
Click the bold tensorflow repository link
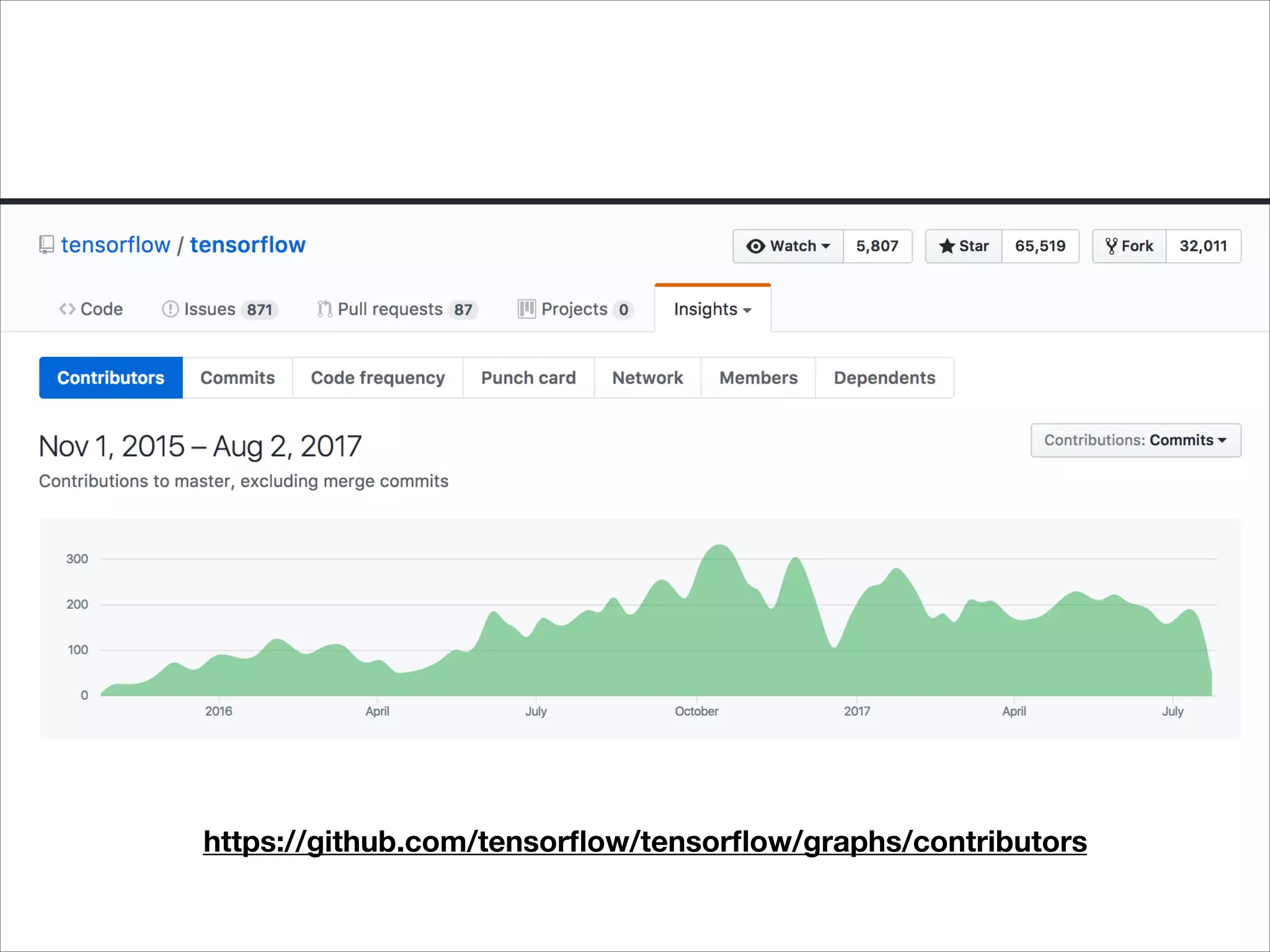(x=247, y=245)
